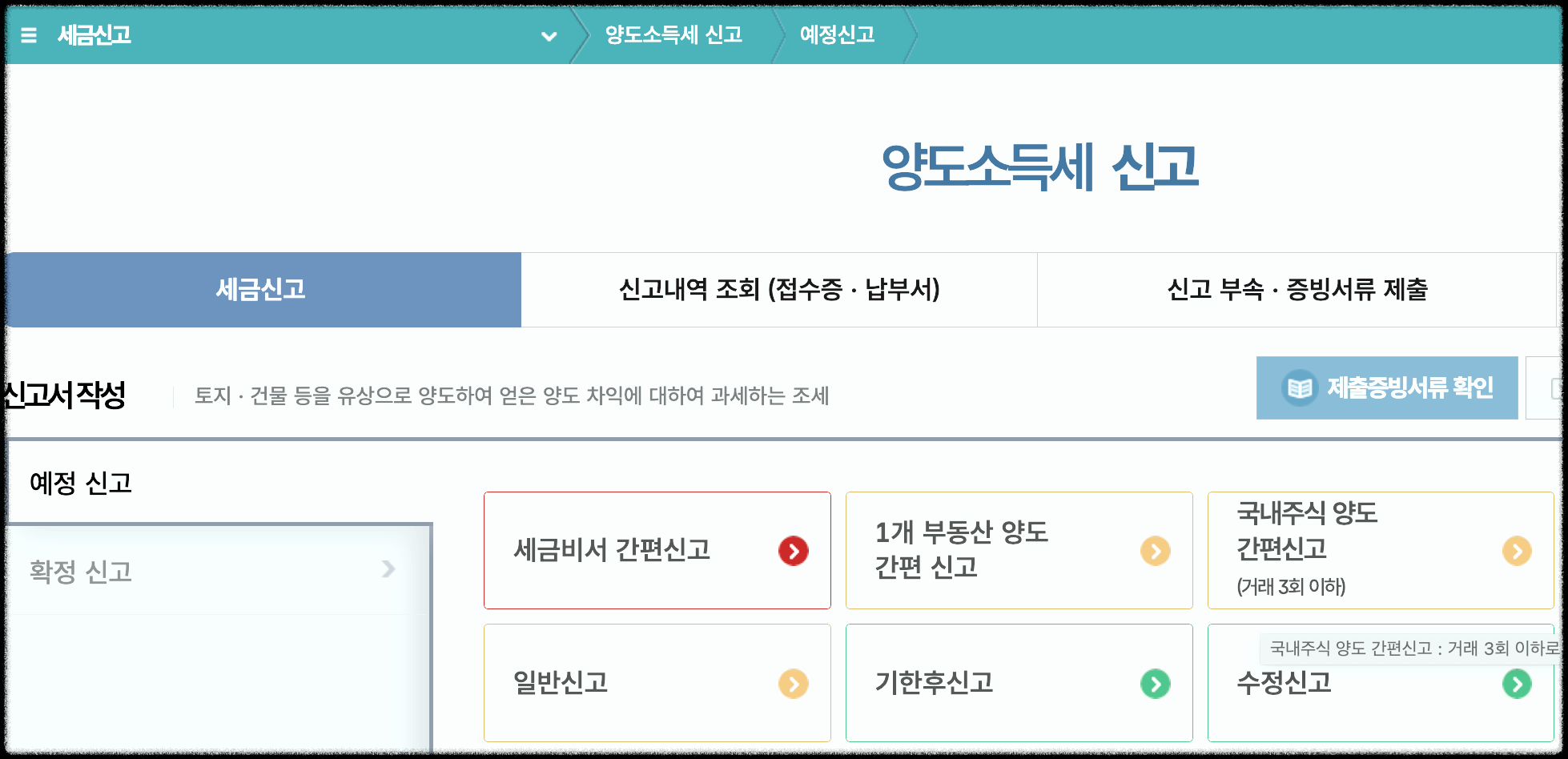
Task: Click the book icon on 제출증빙서류 확인
Action: 1301,388
